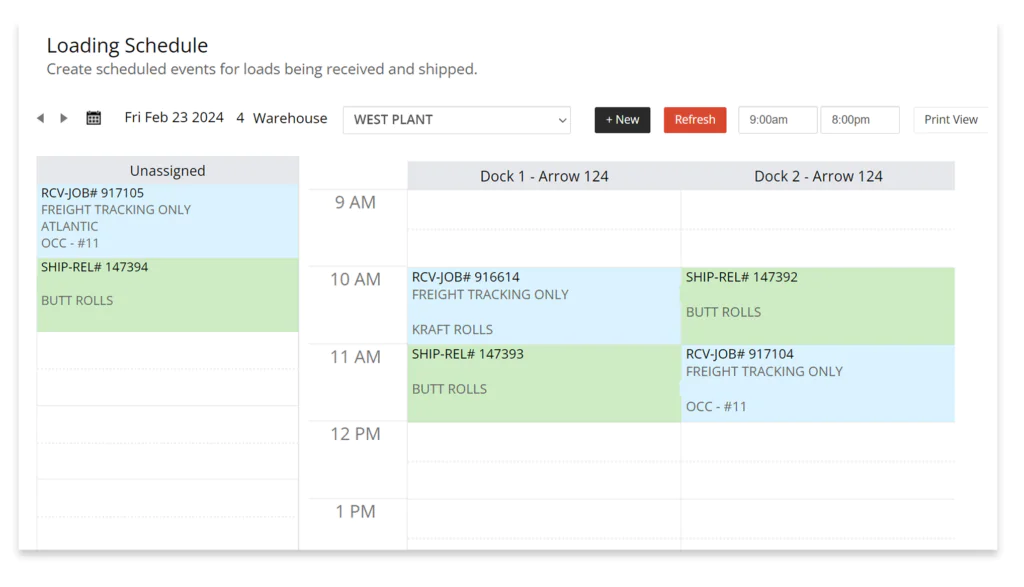Screen dimensions: 1024x587
Task: Click the Dock 2 - Arrow 124 column header
Action: 818,176
